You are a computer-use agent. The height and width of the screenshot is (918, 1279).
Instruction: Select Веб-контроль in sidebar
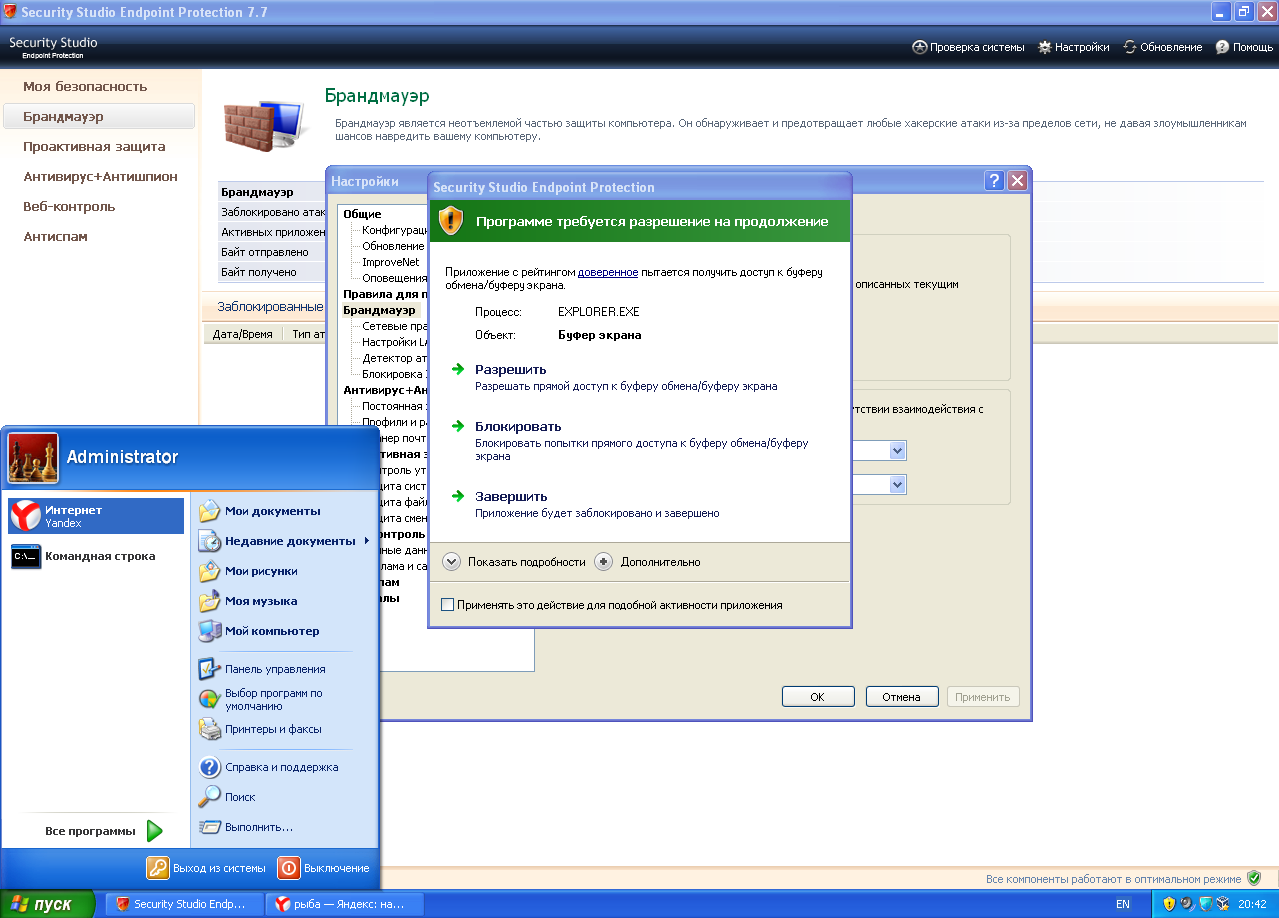[x=69, y=207]
